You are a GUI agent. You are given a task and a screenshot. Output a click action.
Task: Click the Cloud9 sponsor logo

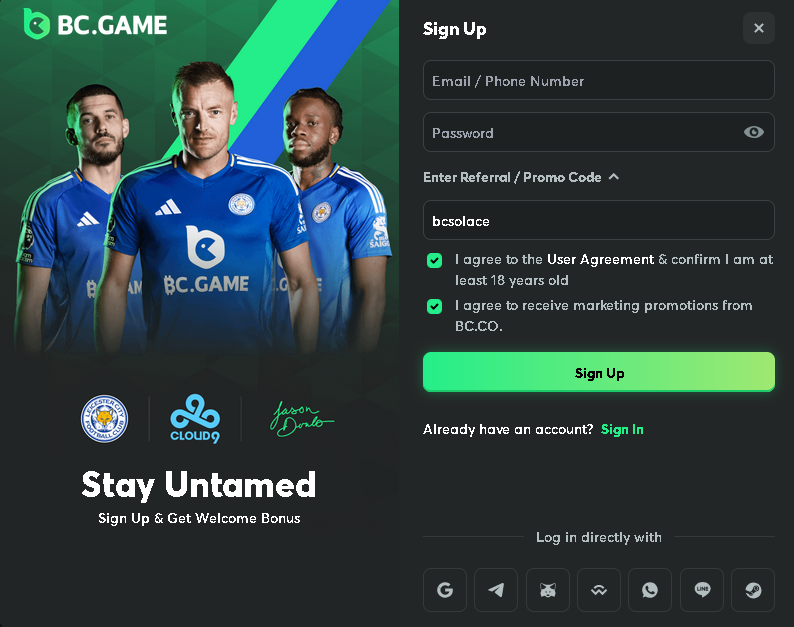pyautogui.click(x=195, y=417)
